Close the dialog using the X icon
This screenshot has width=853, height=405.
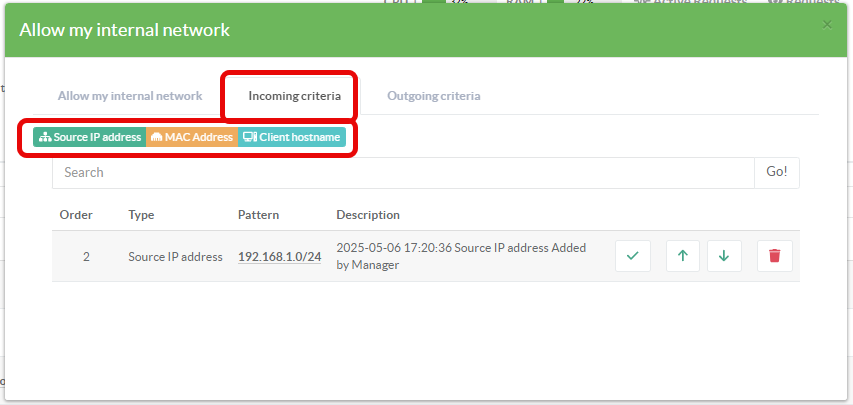click(827, 24)
